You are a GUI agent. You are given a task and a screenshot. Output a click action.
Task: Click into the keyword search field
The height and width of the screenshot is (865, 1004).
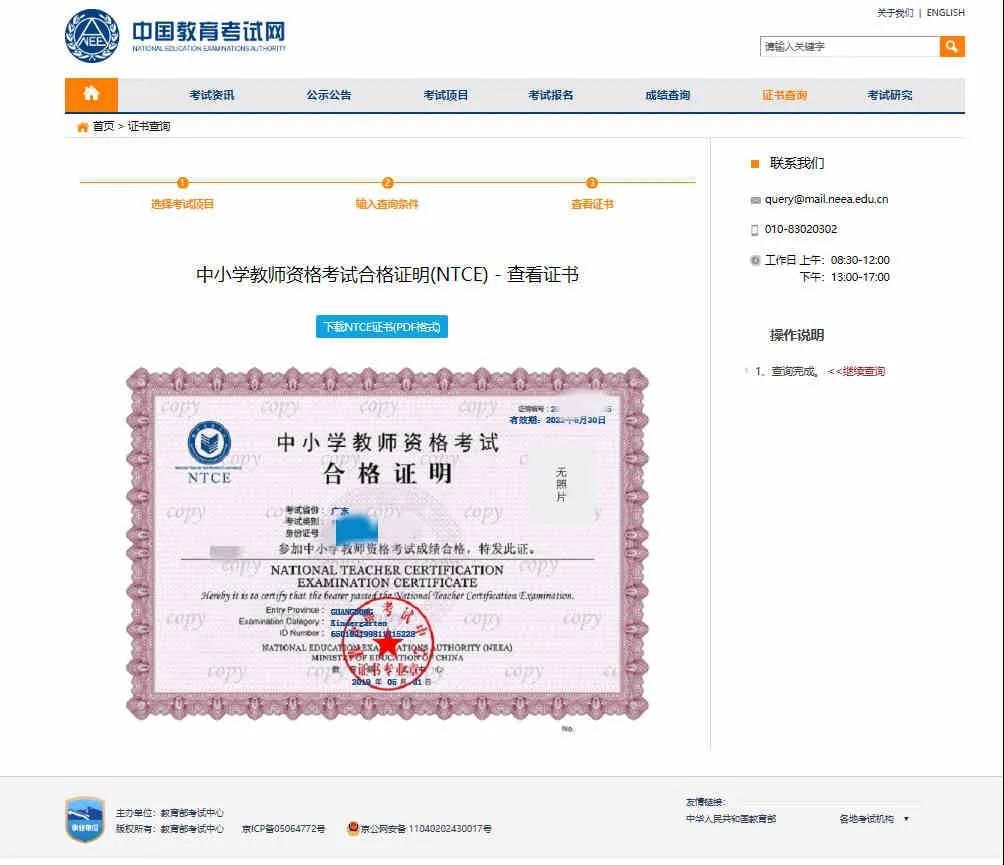[849, 46]
